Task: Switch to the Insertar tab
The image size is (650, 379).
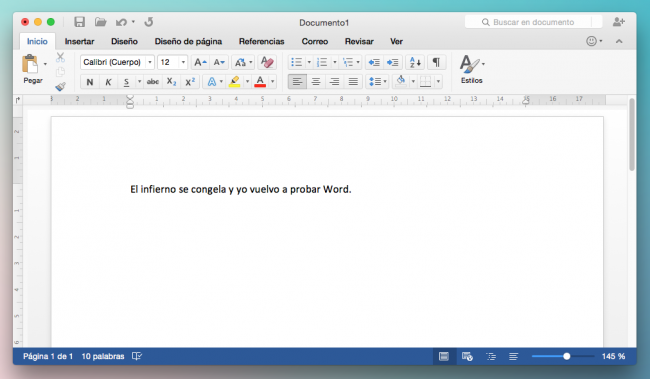Action: (79, 41)
